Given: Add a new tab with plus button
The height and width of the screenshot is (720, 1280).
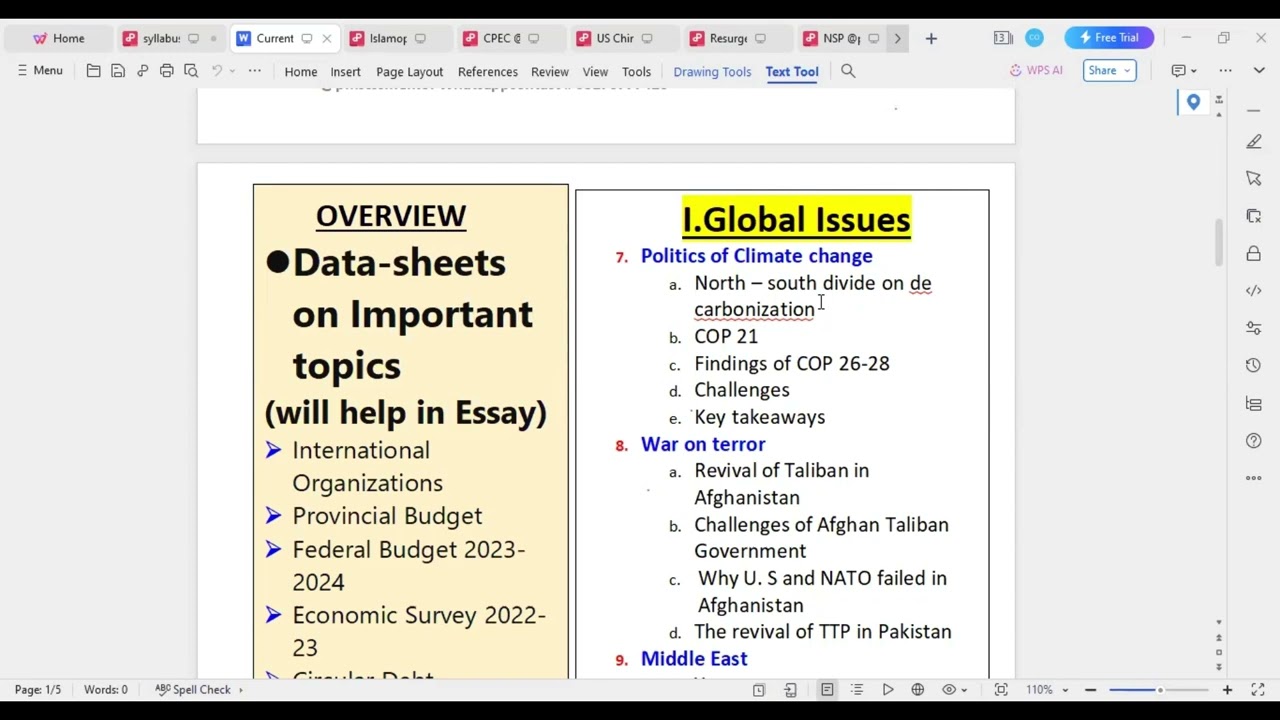Looking at the screenshot, I should 931,38.
